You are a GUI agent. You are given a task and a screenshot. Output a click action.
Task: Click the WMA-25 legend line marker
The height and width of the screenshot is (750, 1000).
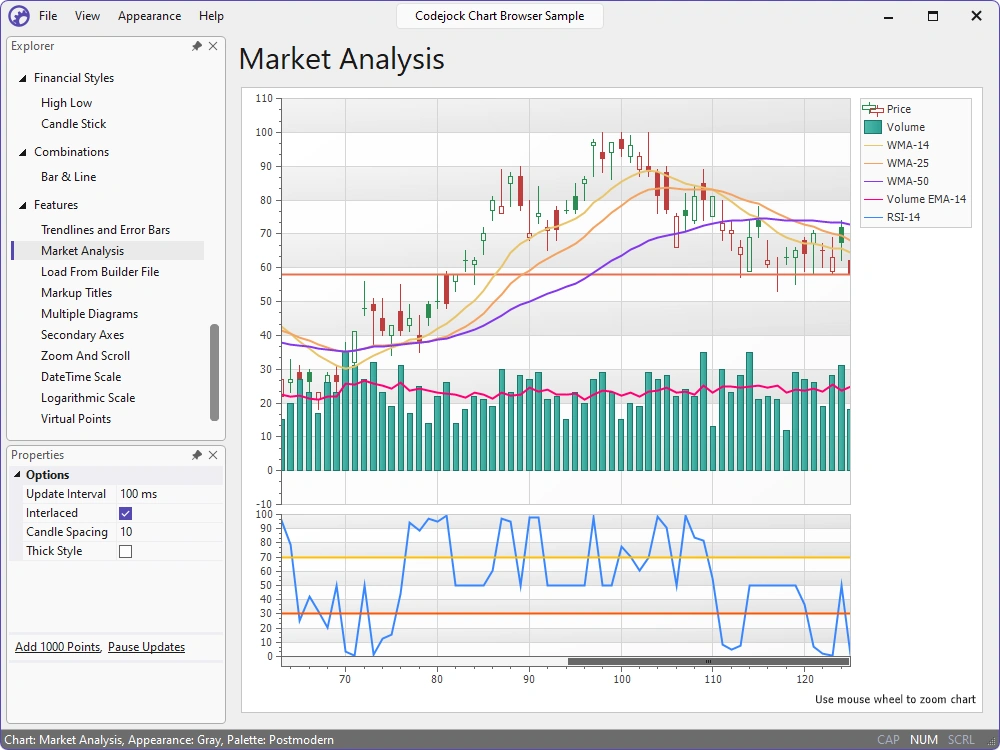pos(872,163)
